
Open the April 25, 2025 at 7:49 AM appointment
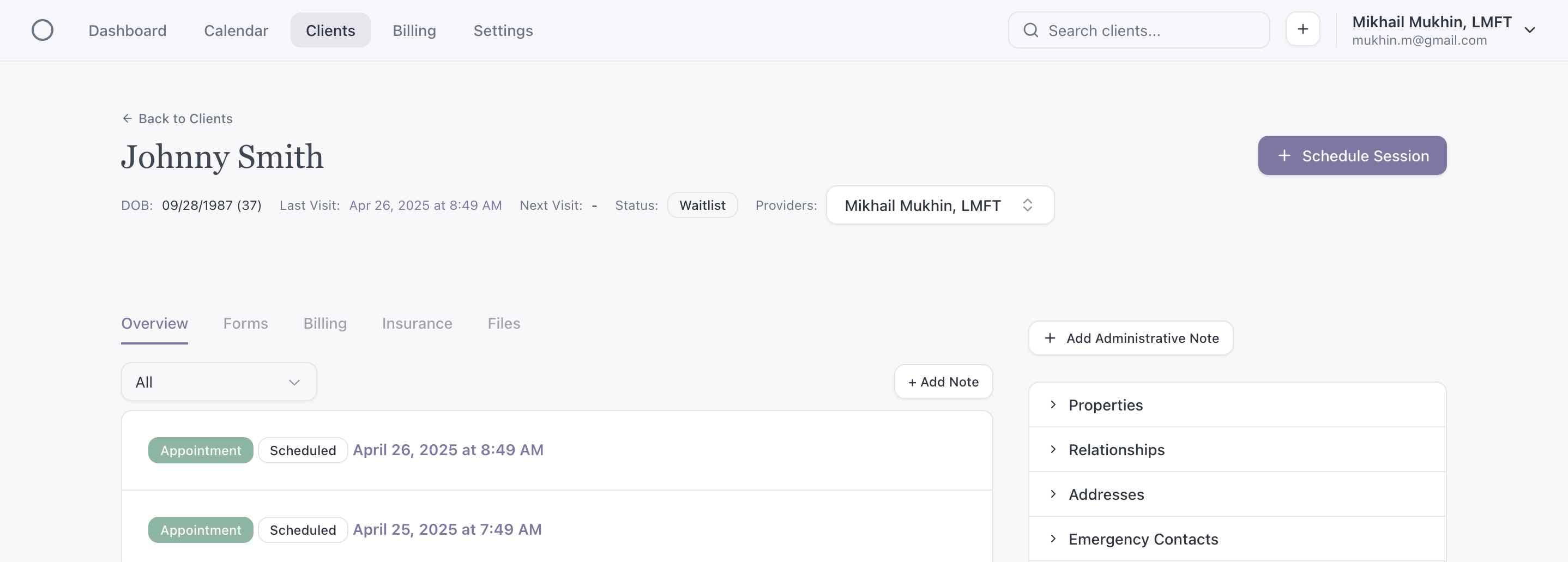(448, 530)
